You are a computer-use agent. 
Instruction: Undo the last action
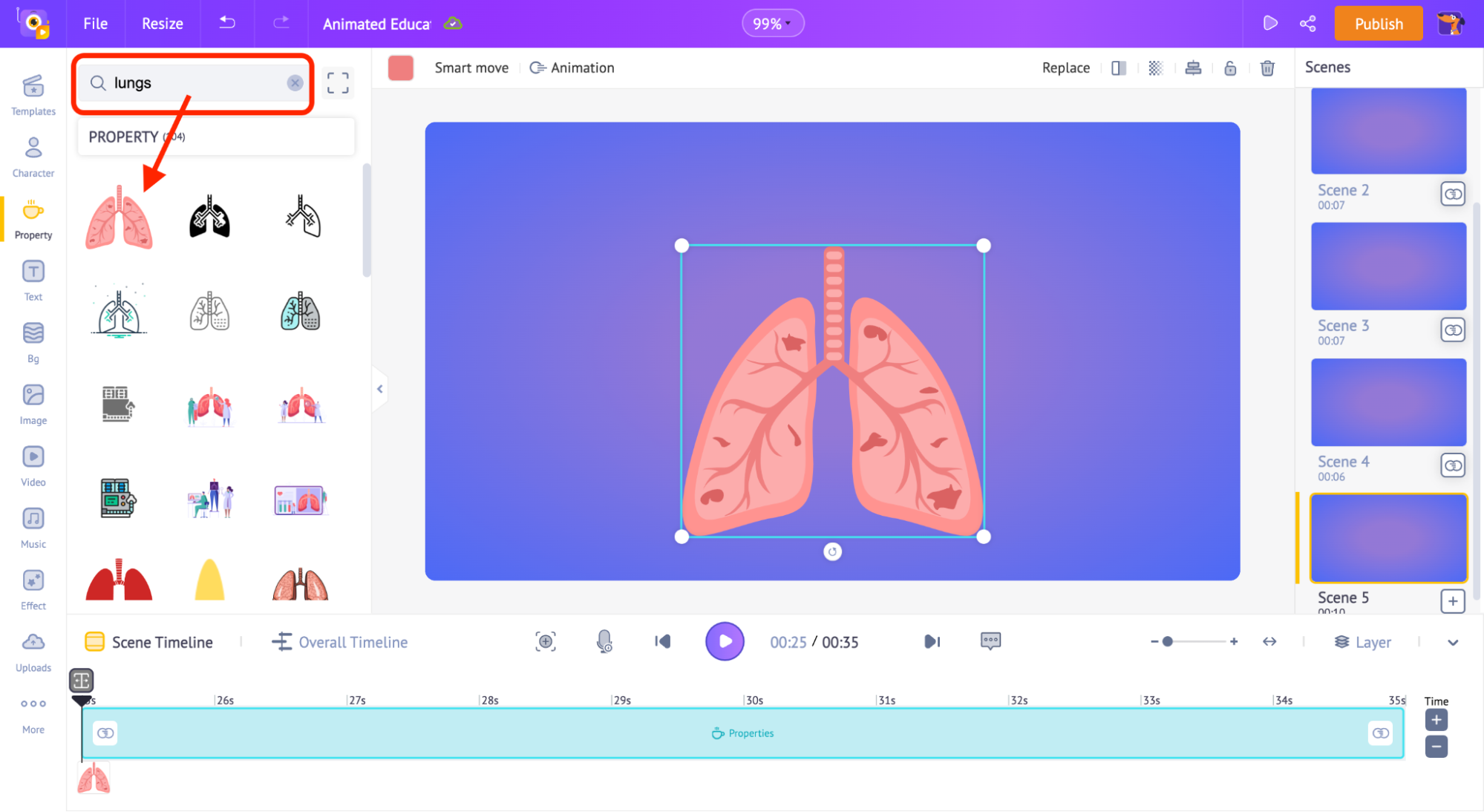pyautogui.click(x=227, y=23)
